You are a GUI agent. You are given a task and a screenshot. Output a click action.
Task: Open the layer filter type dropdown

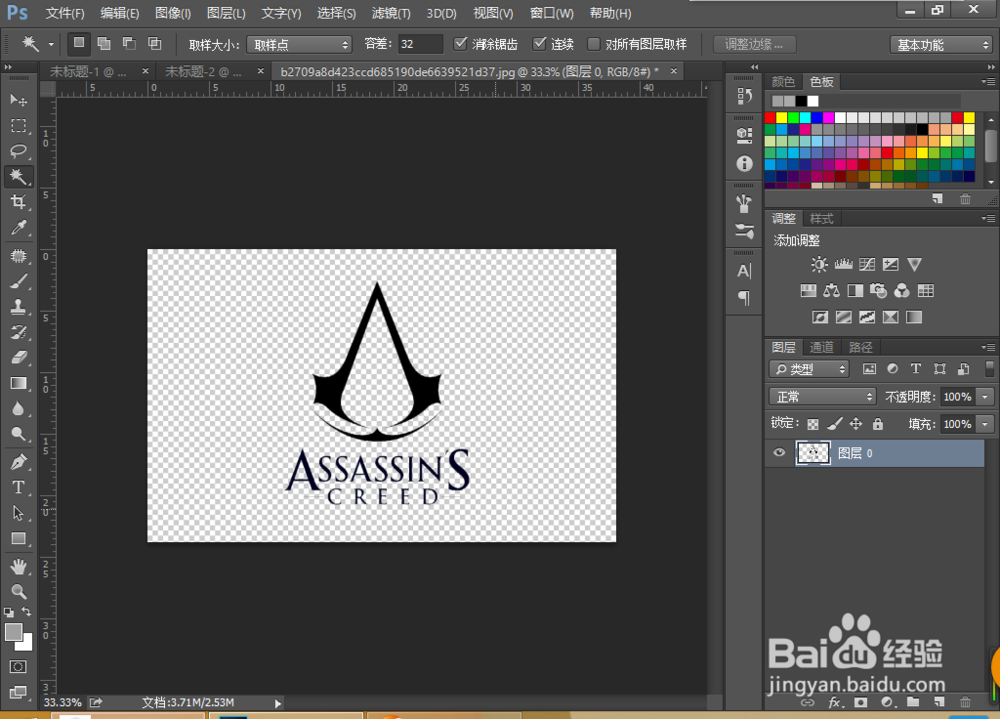click(x=809, y=369)
